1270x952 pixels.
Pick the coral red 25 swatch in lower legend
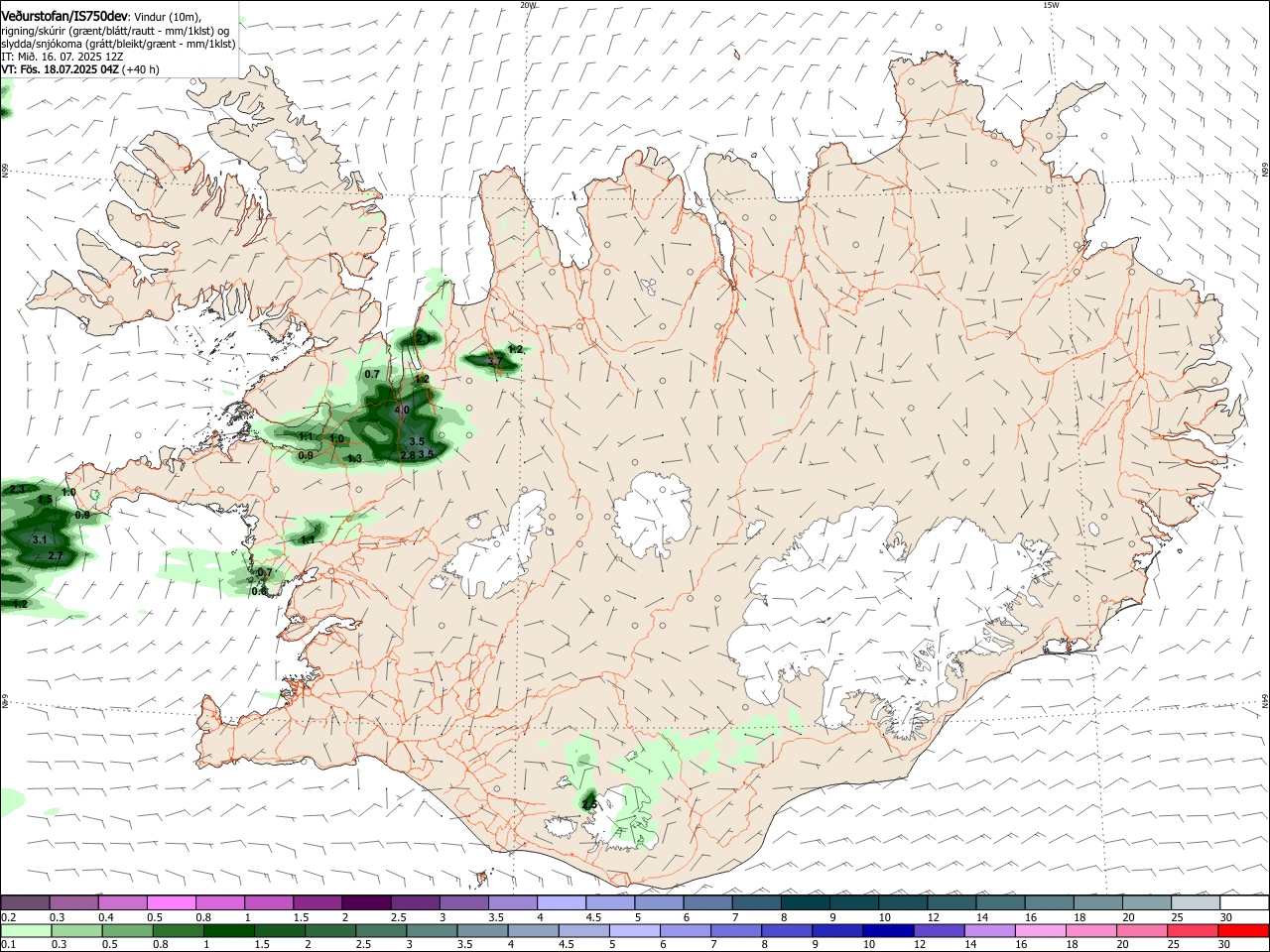pos(1193,931)
